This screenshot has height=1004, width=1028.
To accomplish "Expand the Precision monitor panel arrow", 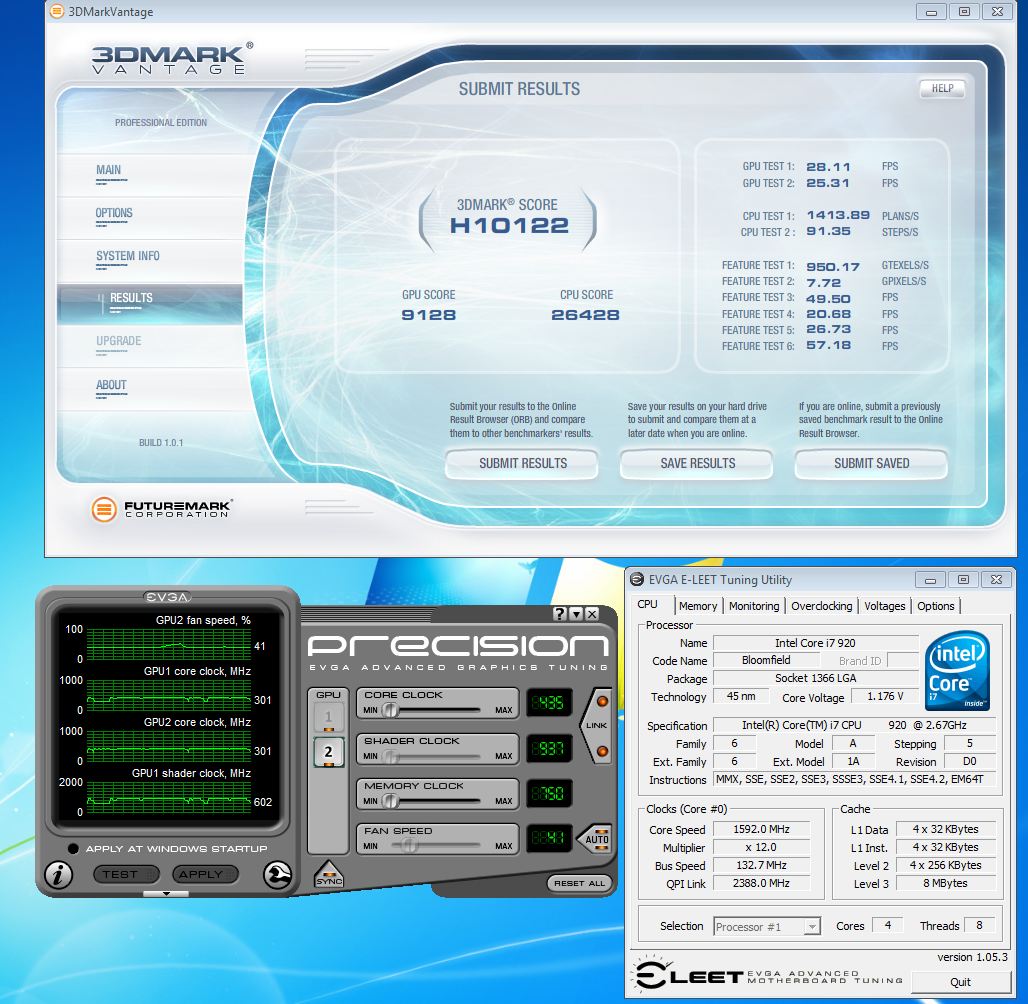I will [x=166, y=893].
